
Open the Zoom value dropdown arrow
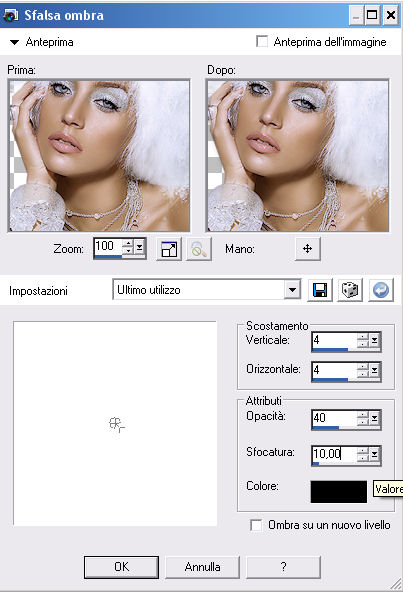(139, 247)
